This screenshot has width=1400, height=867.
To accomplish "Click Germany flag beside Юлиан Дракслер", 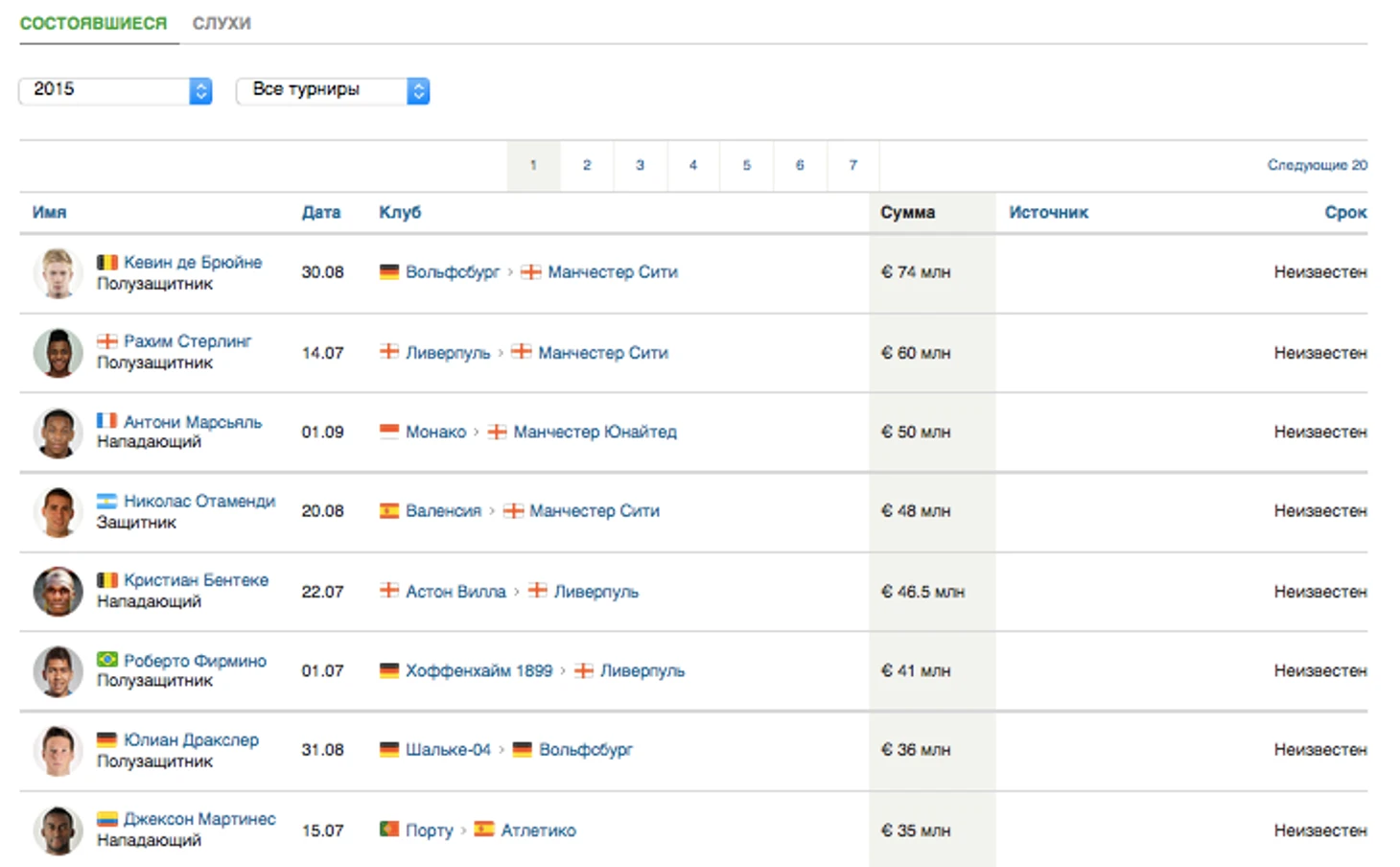I will click(x=106, y=739).
